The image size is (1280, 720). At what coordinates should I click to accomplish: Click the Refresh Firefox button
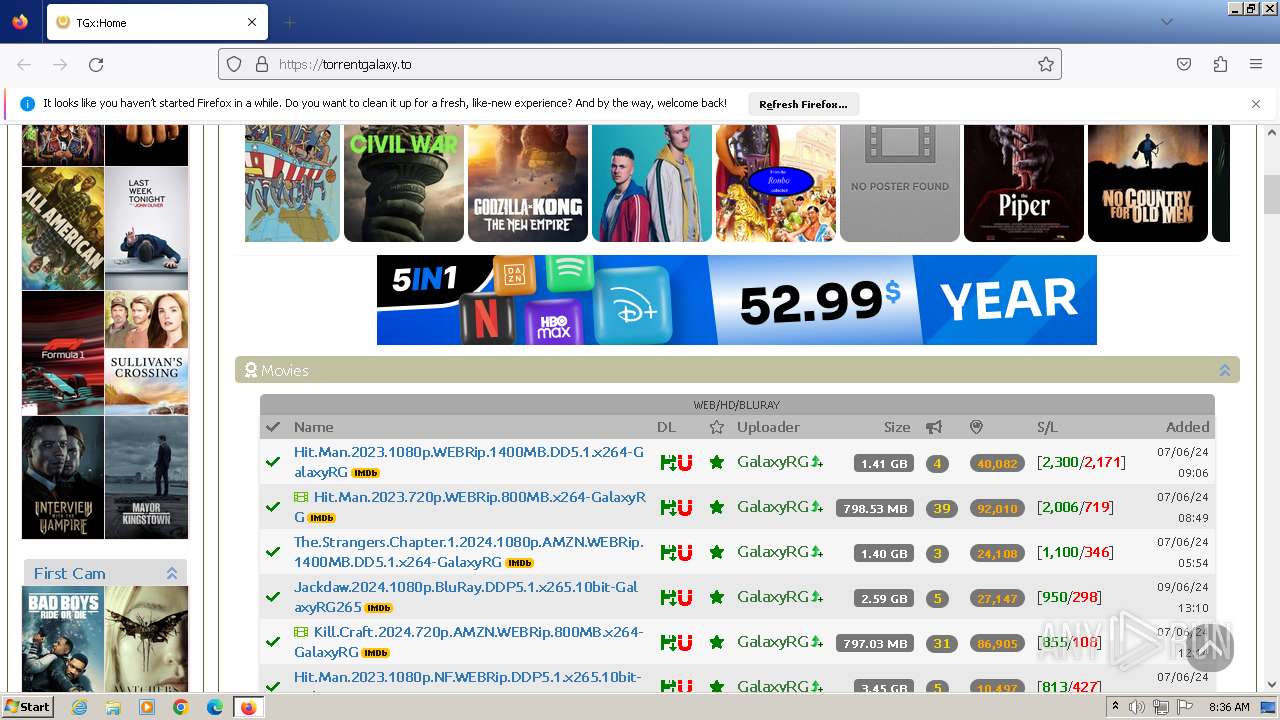click(803, 104)
